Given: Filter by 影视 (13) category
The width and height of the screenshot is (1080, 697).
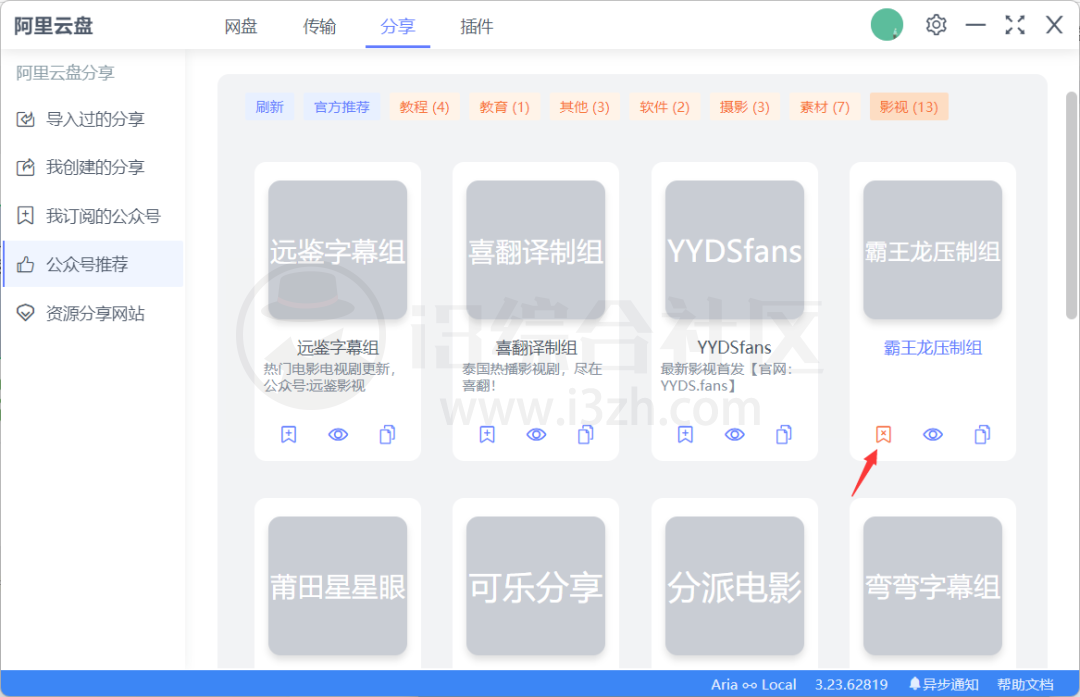Looking at the screenshot, I should click(908, 107).
